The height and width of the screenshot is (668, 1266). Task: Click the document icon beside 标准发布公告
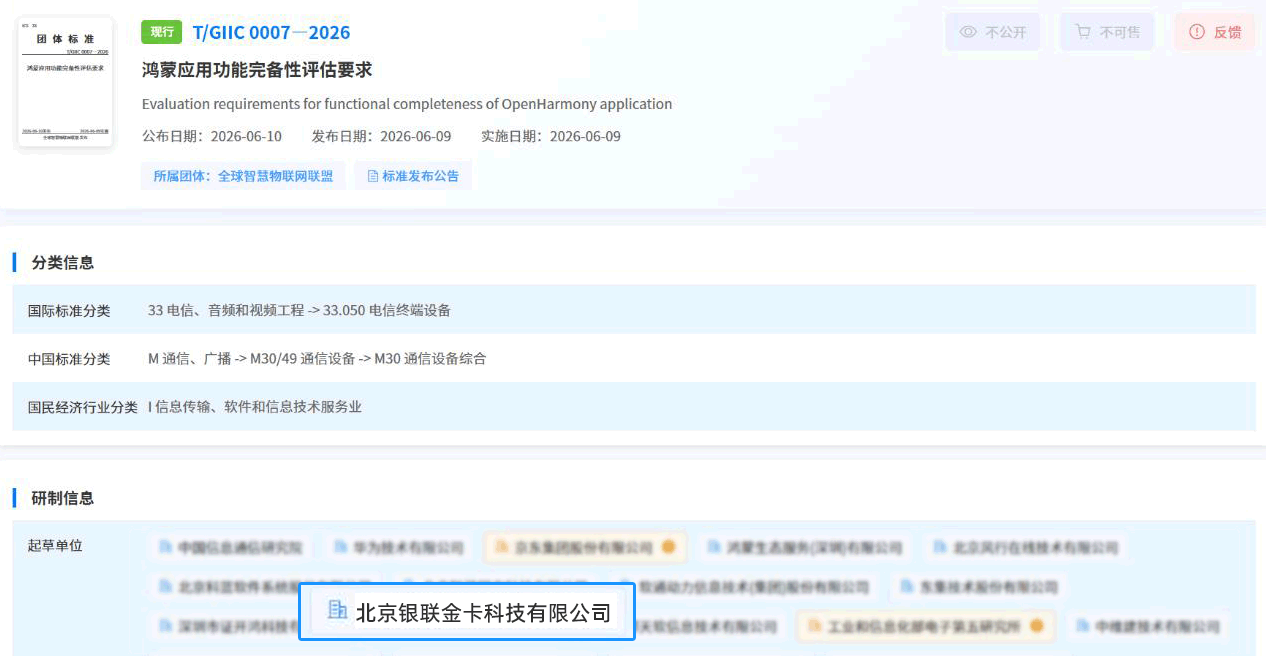[373, 176]
